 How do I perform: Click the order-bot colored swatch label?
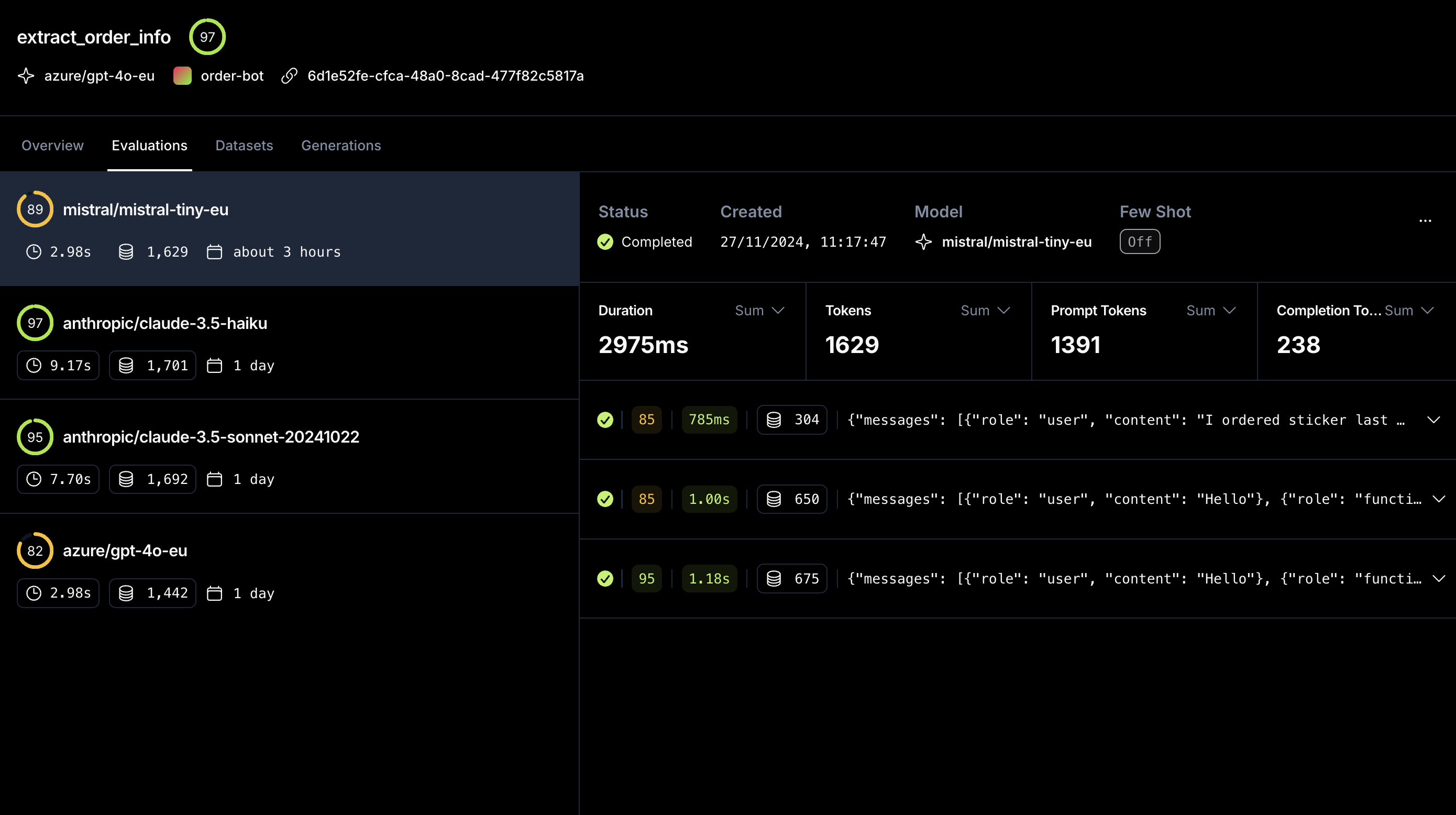pos(183,75)
